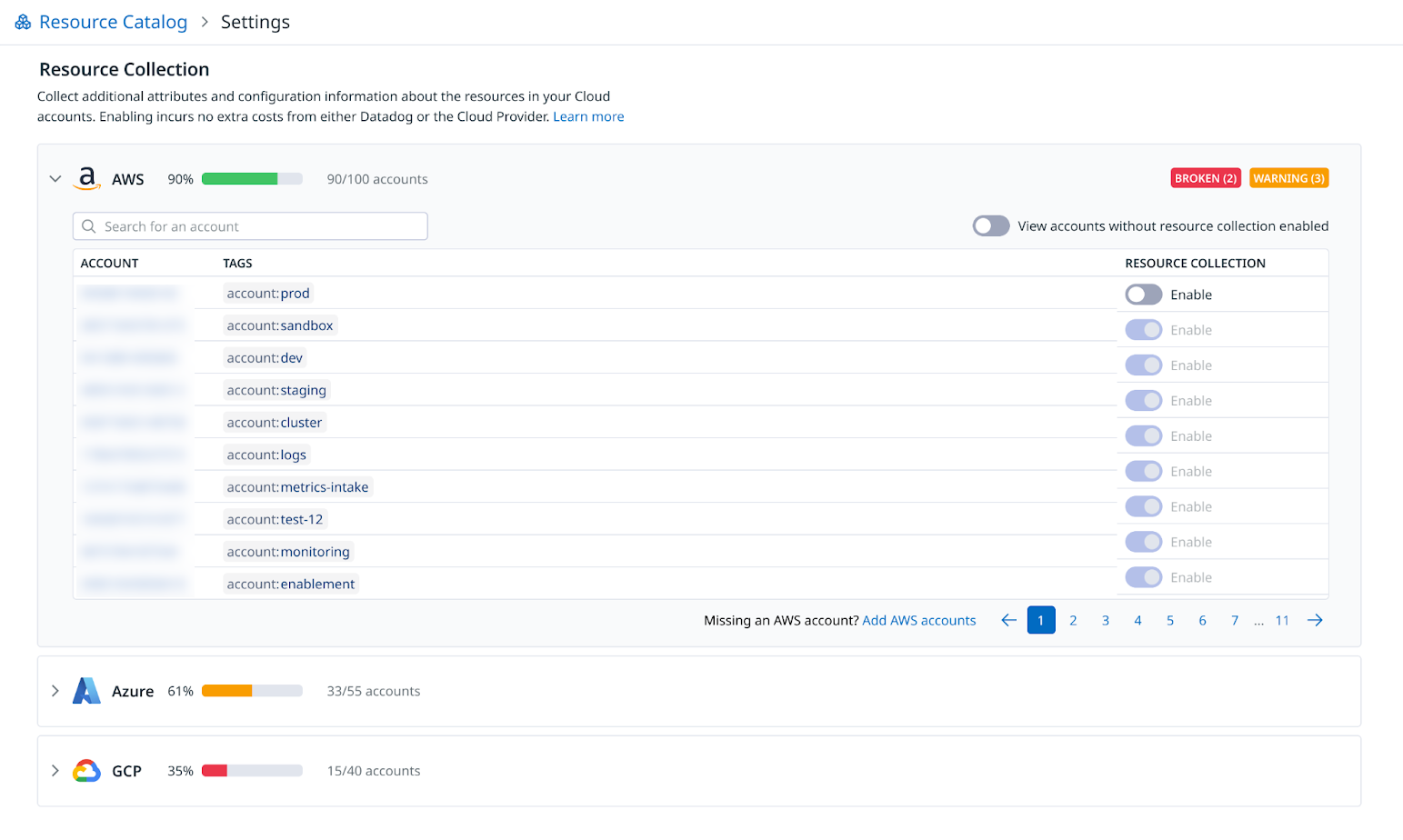Enable resource collection for account:prod
The width and height of the screenshot is (1403, 840).
[x=1143, y=295]
